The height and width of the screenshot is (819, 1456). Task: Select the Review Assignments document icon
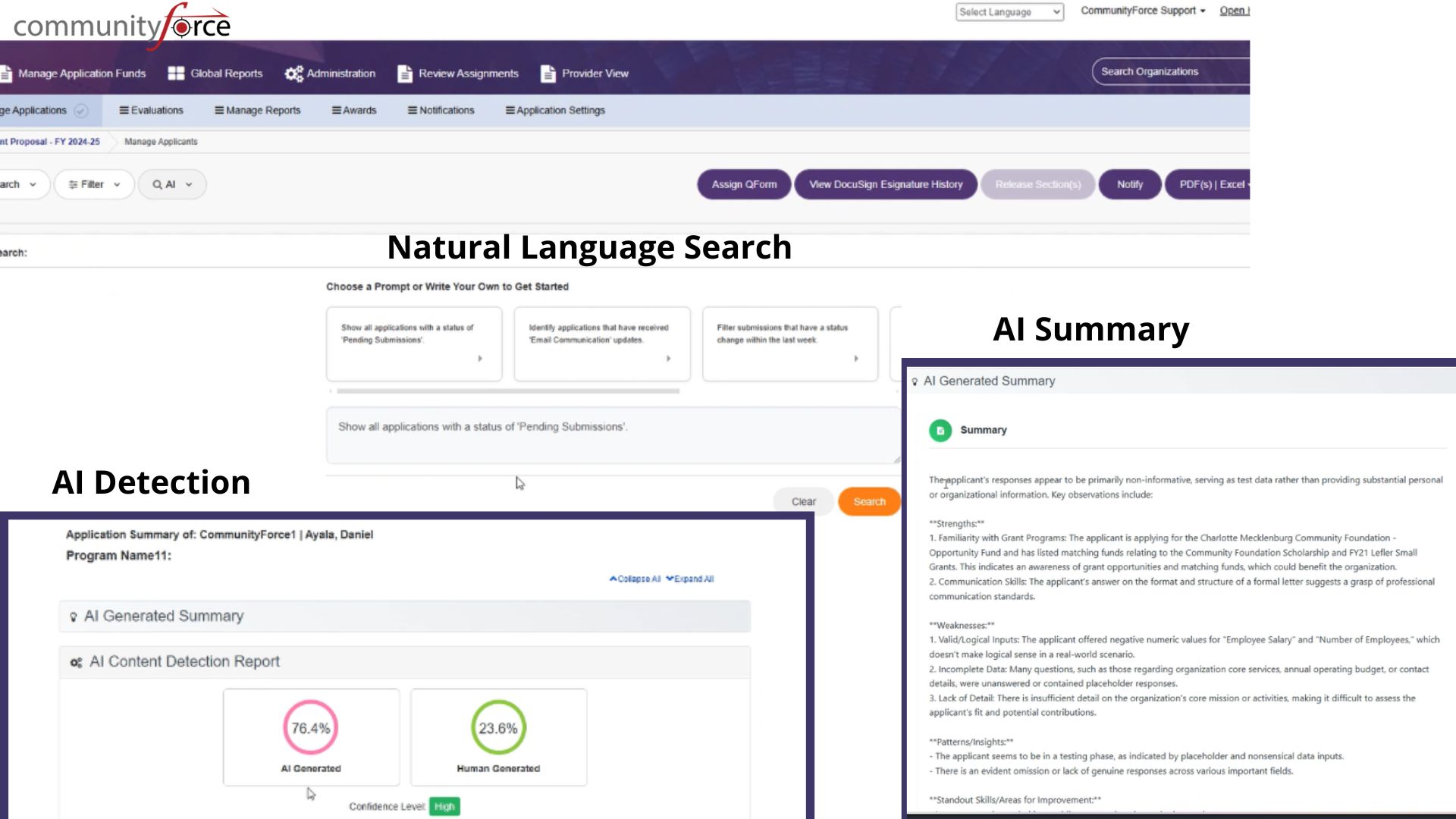(404, 73)
